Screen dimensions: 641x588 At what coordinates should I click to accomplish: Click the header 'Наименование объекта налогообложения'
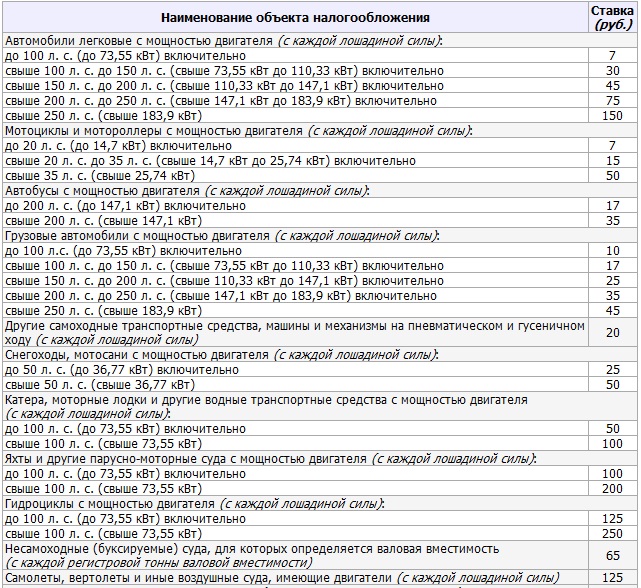tap(295, 18)
